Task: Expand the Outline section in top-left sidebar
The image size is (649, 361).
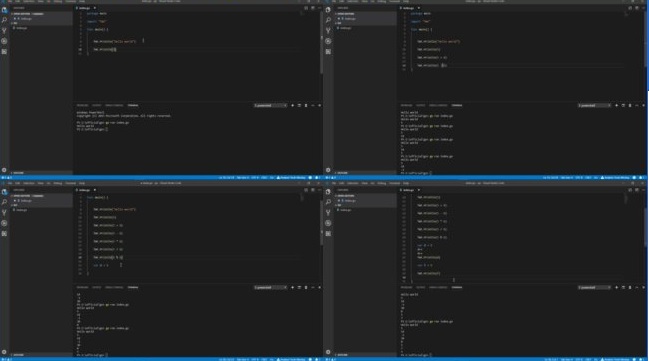Action: tap(18, 173)
